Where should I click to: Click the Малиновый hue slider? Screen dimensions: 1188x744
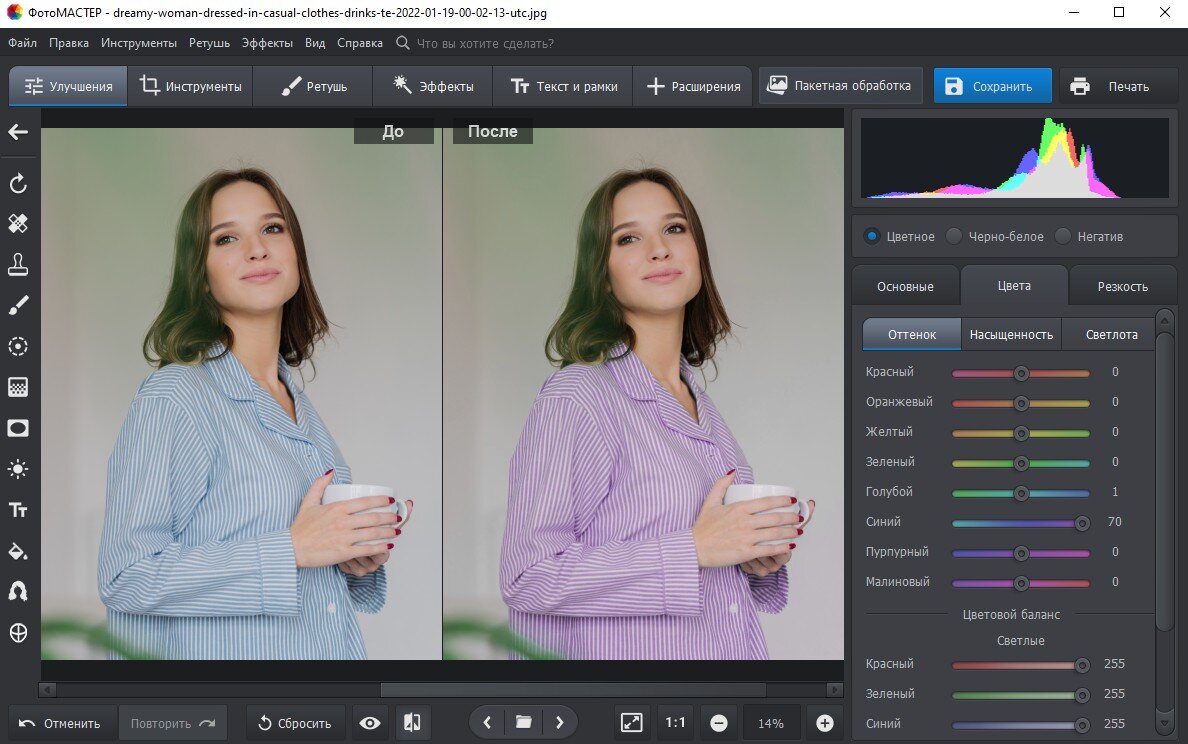(x=1021, y=583)
